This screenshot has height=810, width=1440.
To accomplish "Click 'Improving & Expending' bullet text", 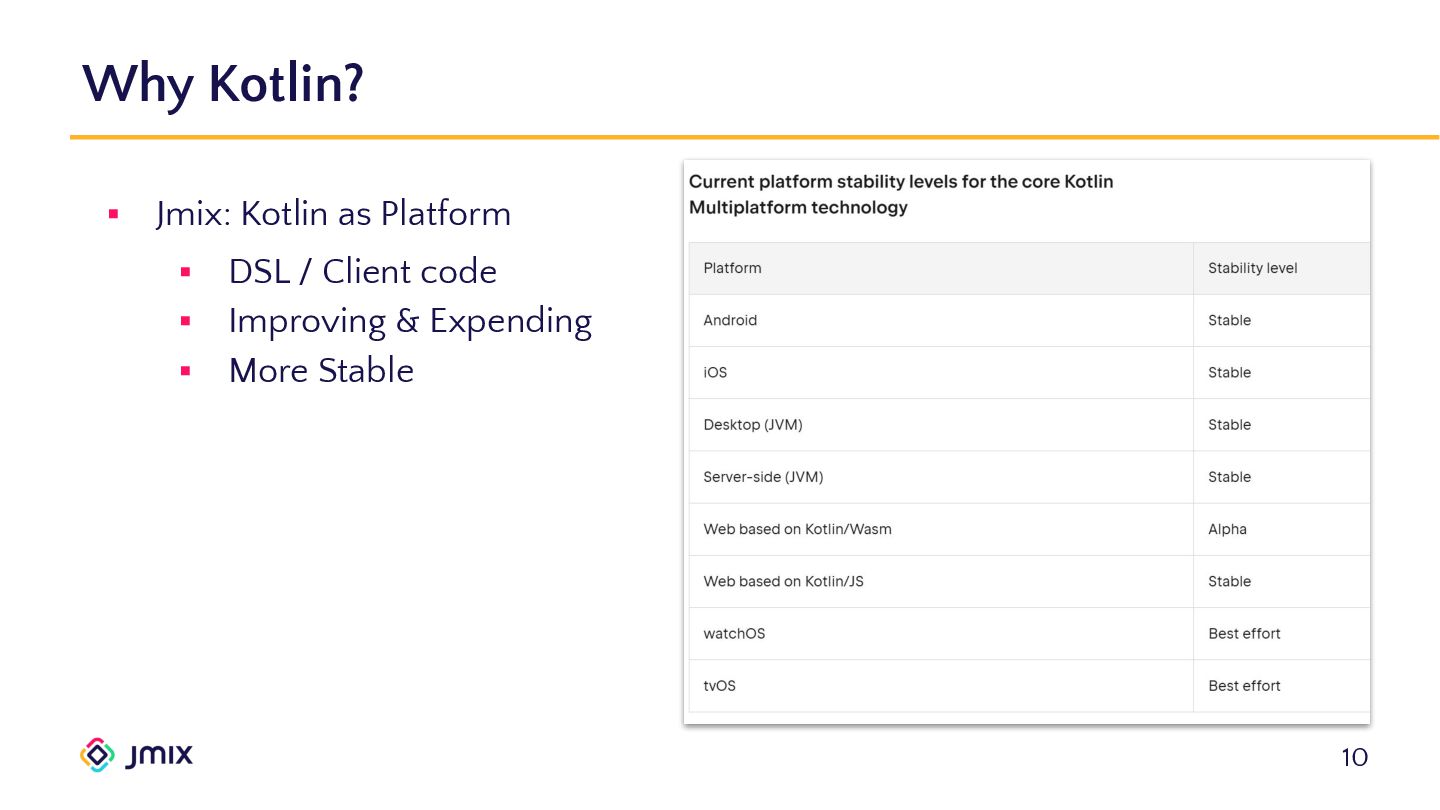I will pos(410,321).
